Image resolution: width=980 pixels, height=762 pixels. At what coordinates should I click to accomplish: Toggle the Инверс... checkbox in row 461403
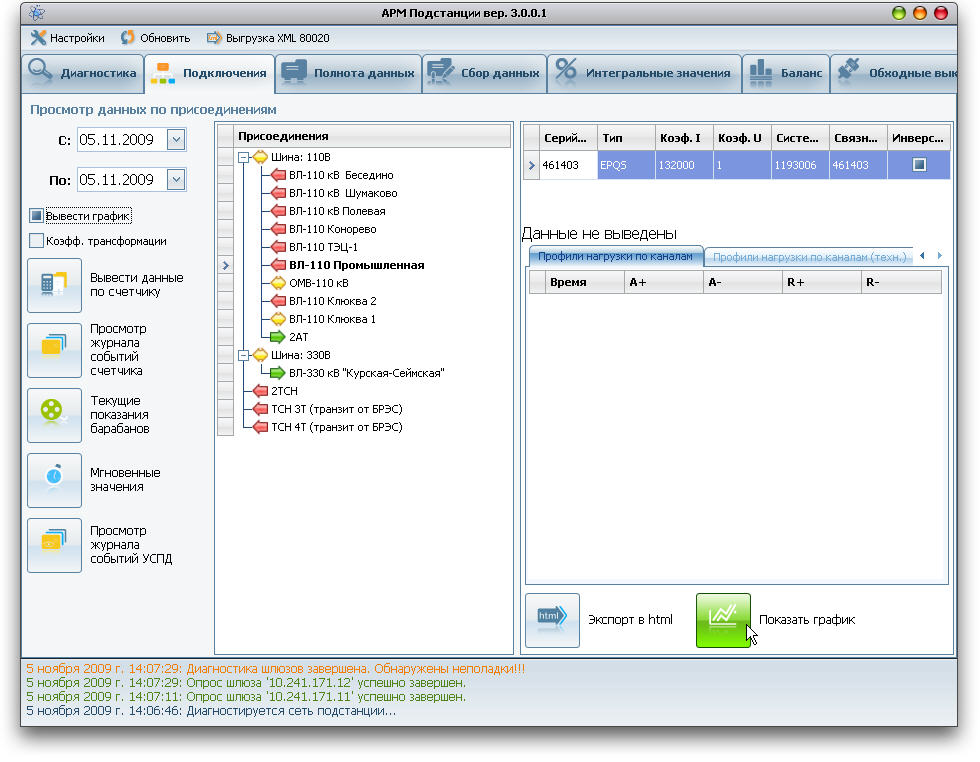coord(919,164)
